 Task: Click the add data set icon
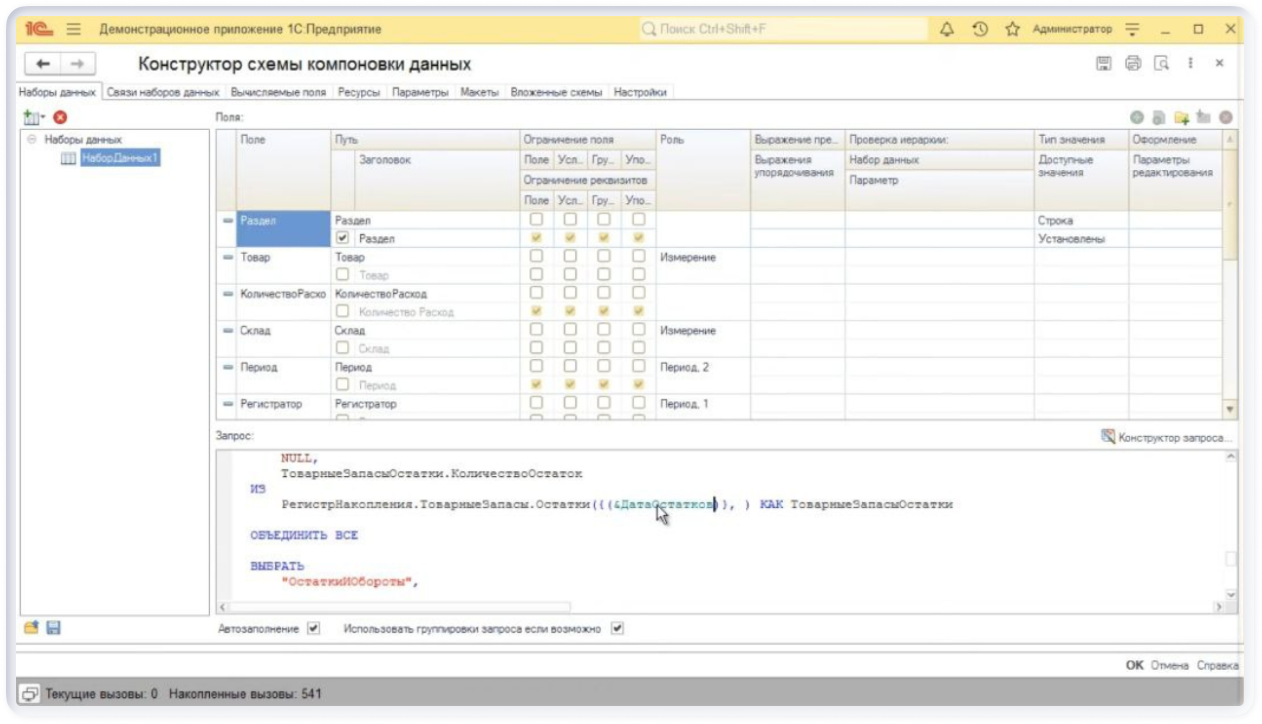tap(32, 118)
